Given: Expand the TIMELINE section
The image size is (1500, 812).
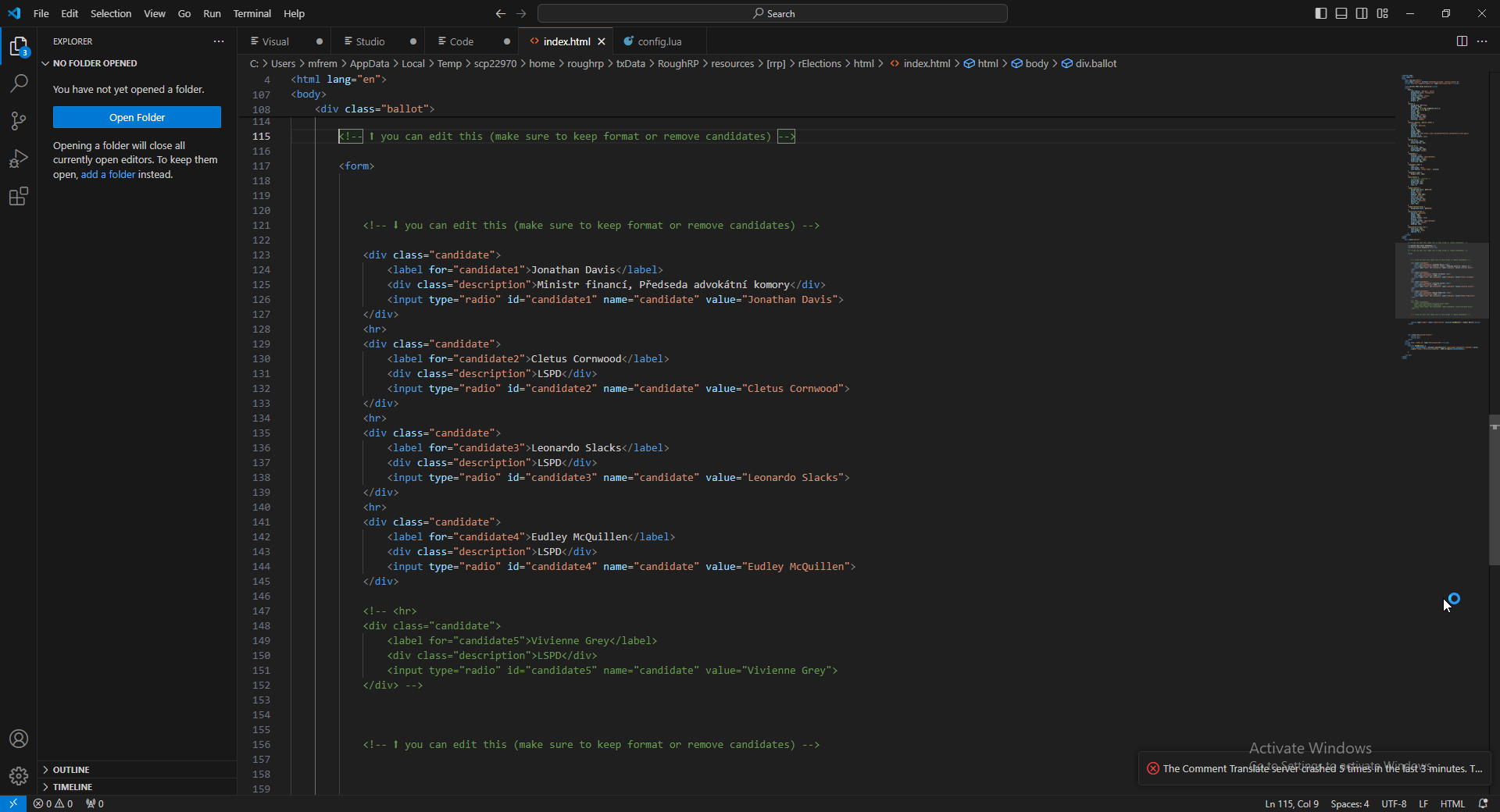Looking at the screenshot, I should [x=73, y=787].
